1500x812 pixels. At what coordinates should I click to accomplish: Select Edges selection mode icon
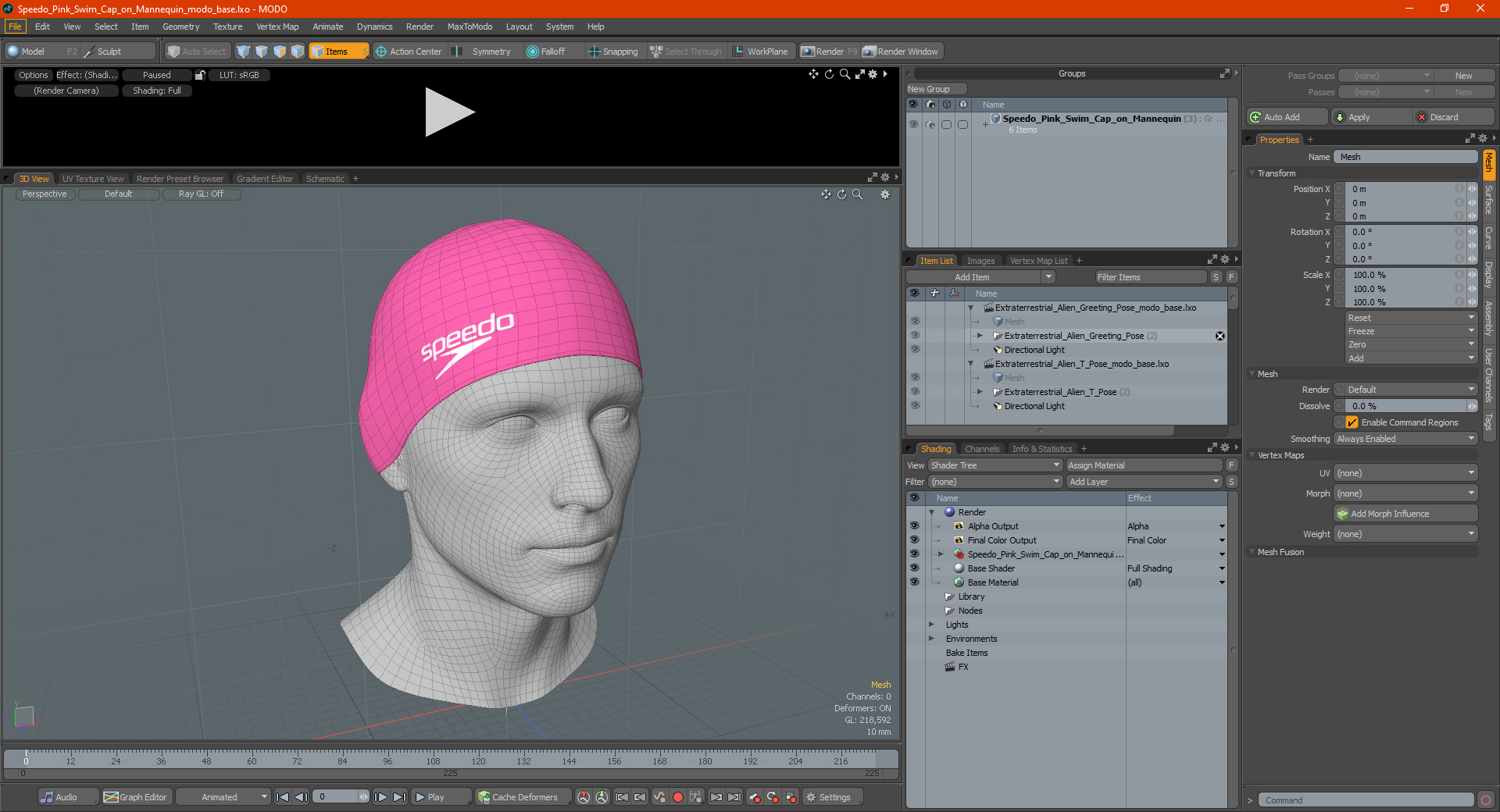(262, 52)
